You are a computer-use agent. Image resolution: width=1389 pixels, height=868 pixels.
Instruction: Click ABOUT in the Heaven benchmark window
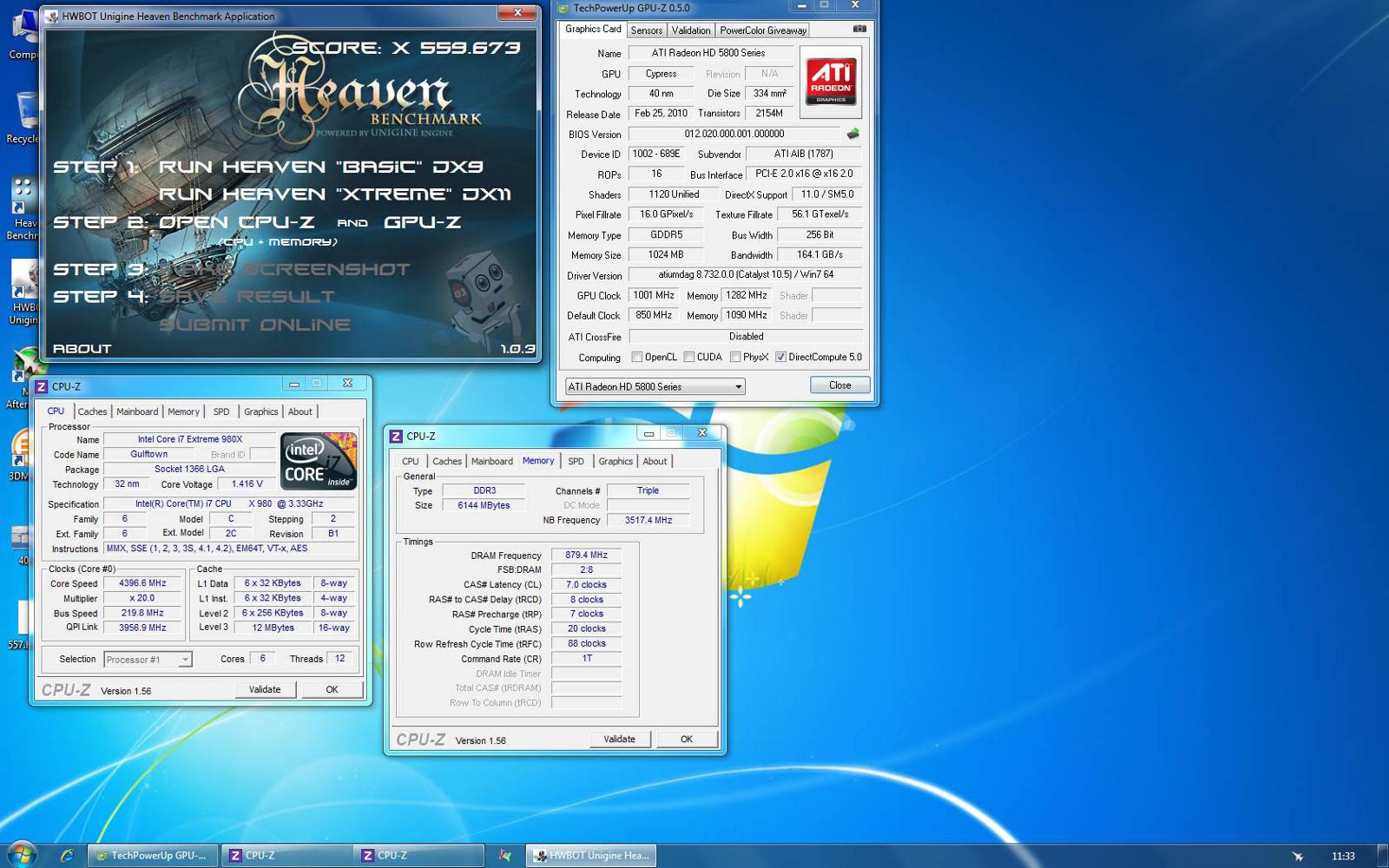pyautogui.click(x=82, y=348)
